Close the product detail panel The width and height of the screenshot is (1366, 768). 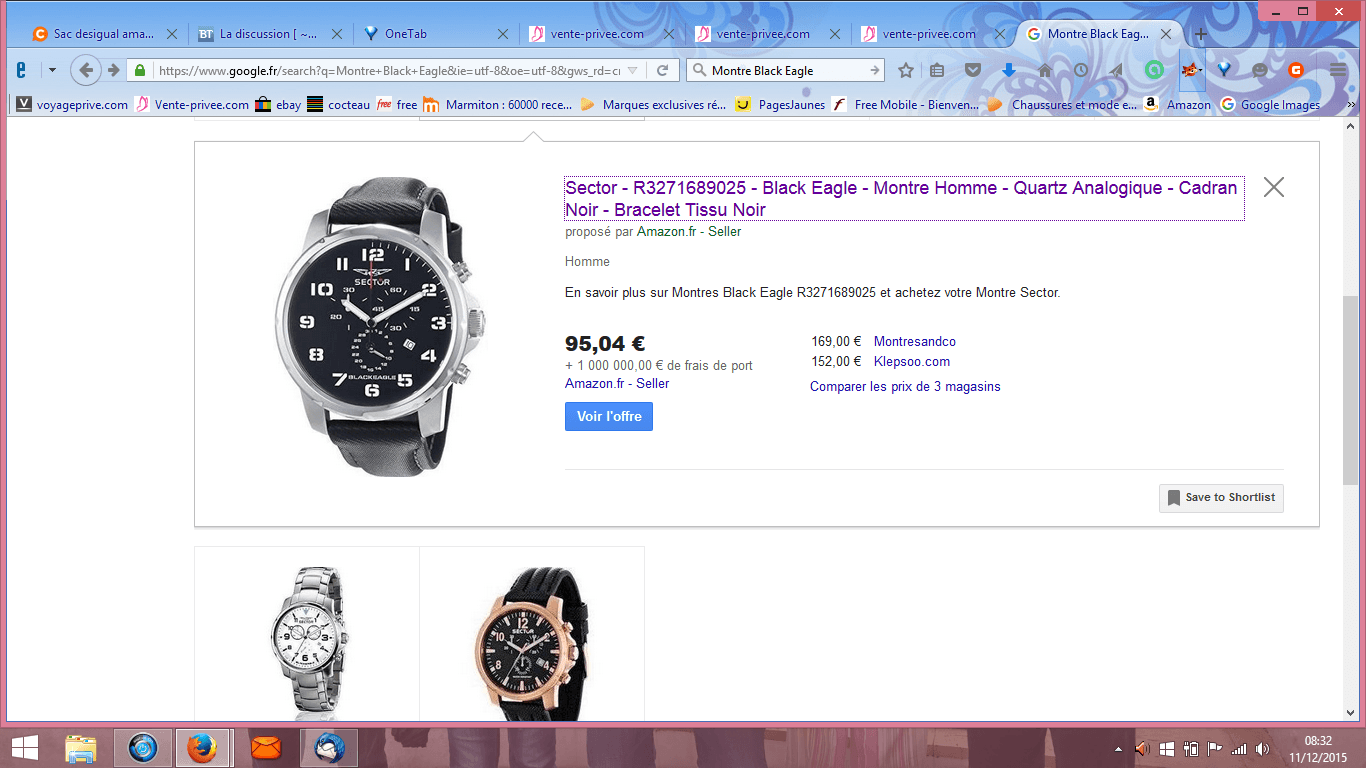coord(1273,187)
